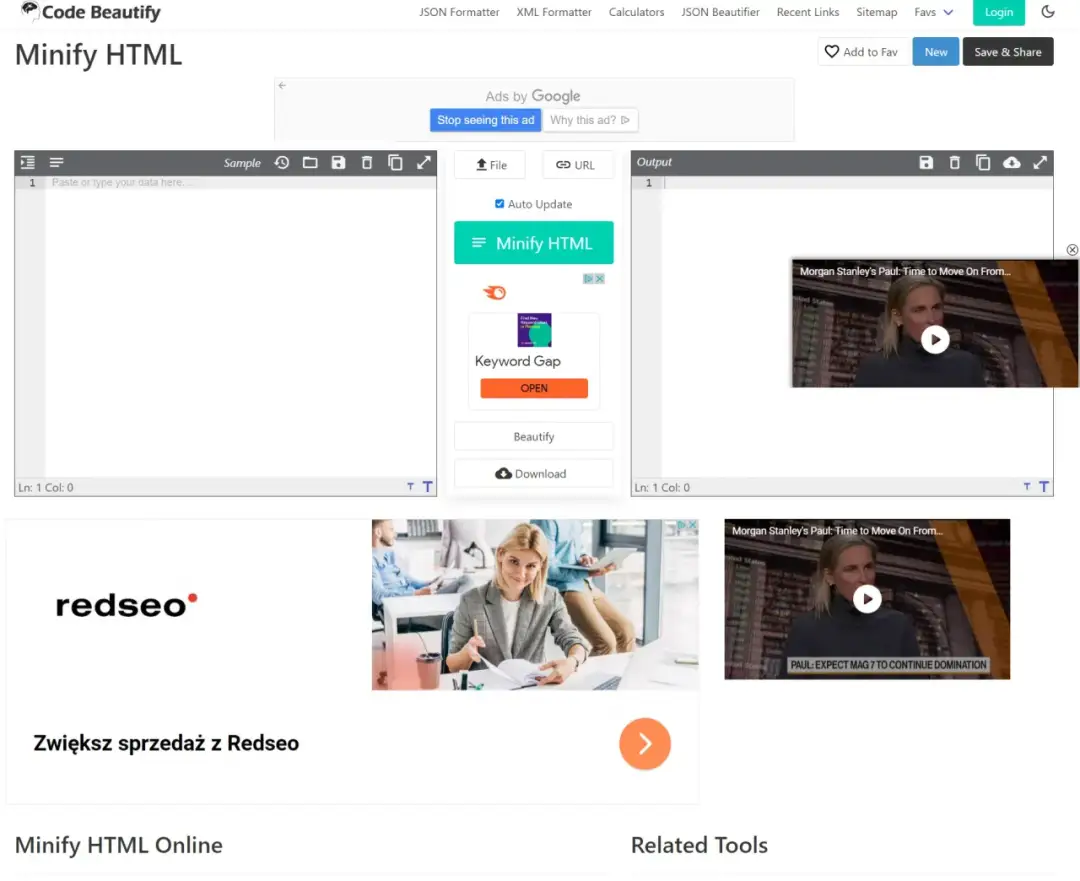The width and height of the screenshot is (1080, 881).
Task: Click the Beautify button
Action: [x=533, y=436]
